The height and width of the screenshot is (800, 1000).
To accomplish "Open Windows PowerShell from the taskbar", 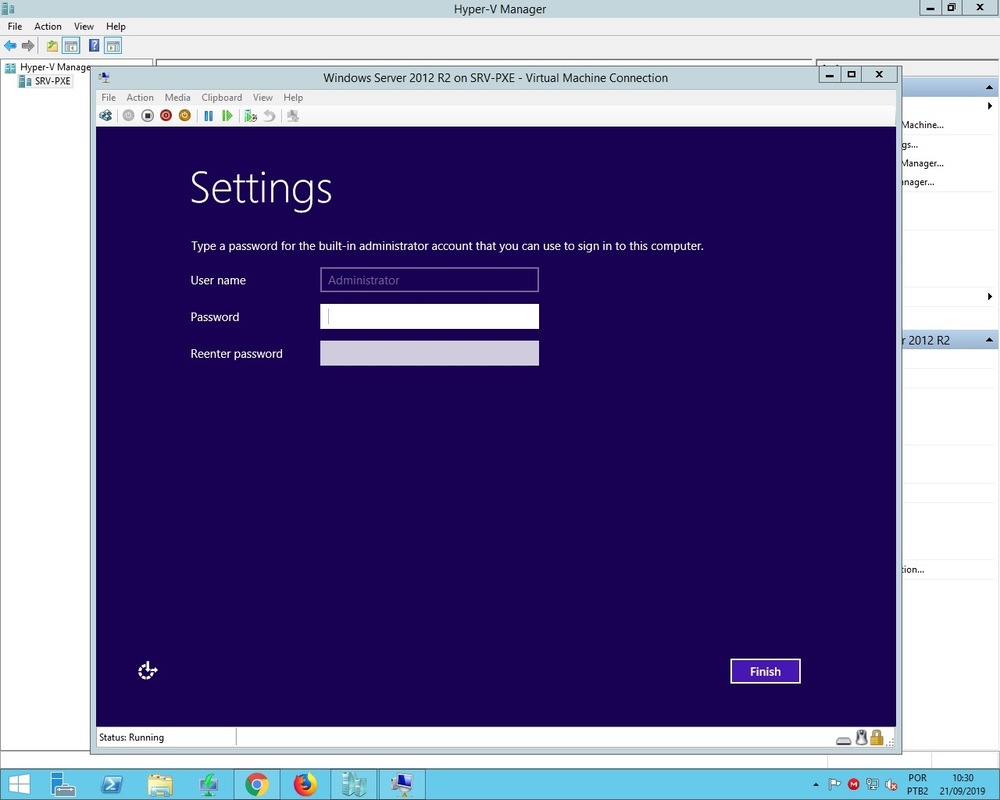I will (112, 784).
